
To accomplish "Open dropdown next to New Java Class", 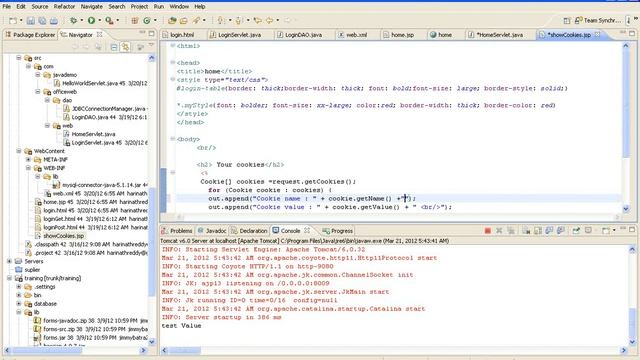I will tap(155, 20).
